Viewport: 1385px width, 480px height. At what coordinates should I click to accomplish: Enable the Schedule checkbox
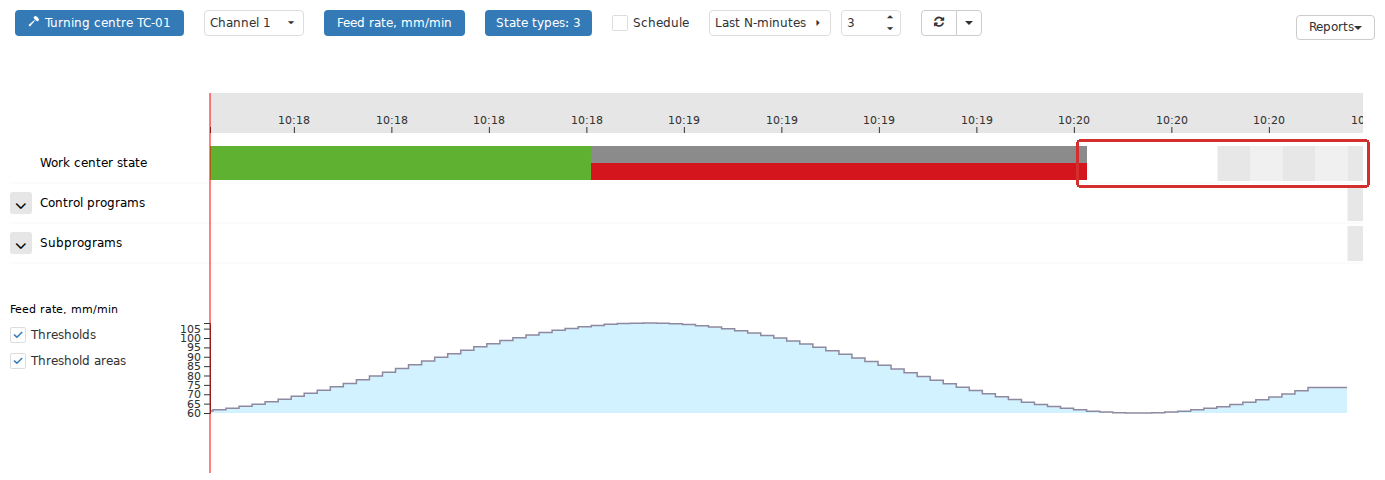tap(620, 23)
